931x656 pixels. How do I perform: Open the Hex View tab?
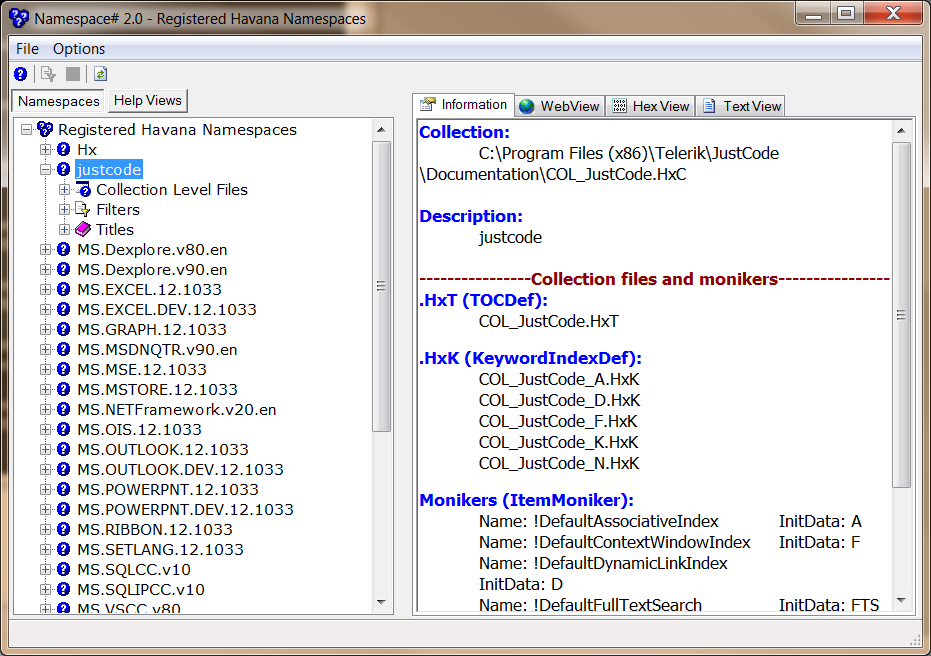tap(651, 106)
